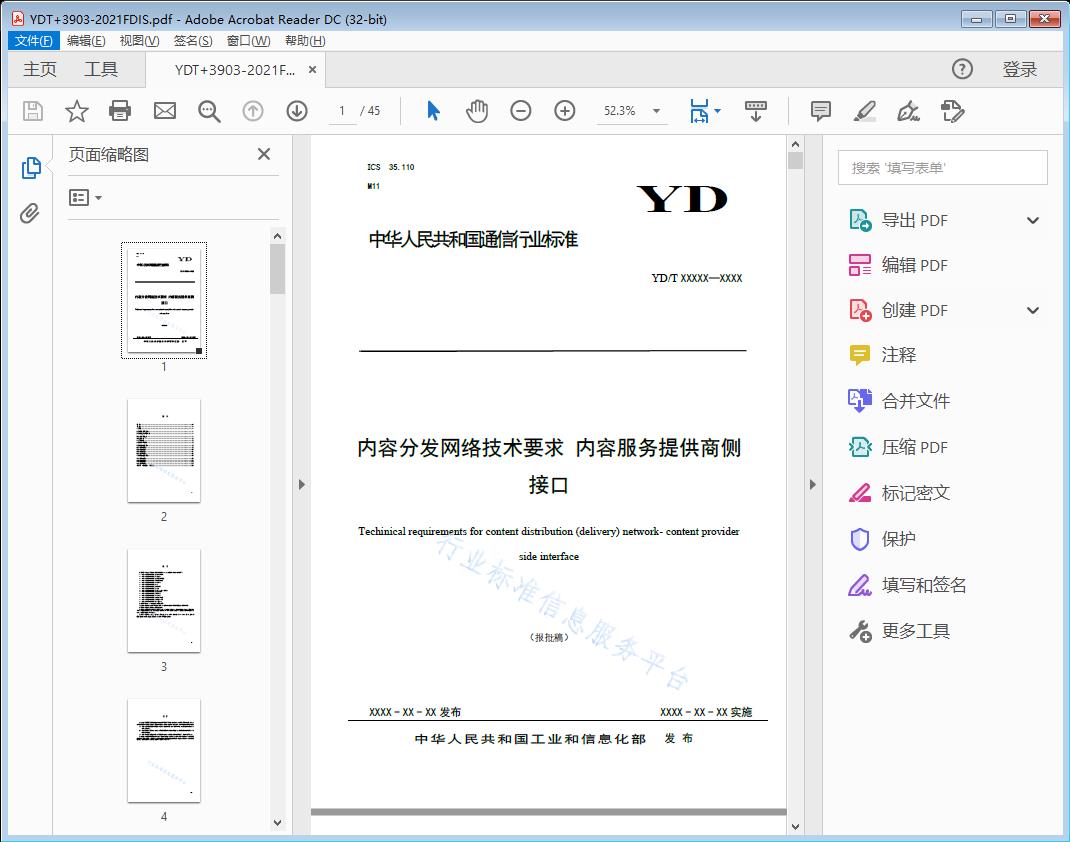Image resolution: width=1070 pixels, height=842 pixels.
Task: Add a sticky note comment
Action: coord(820,111)
